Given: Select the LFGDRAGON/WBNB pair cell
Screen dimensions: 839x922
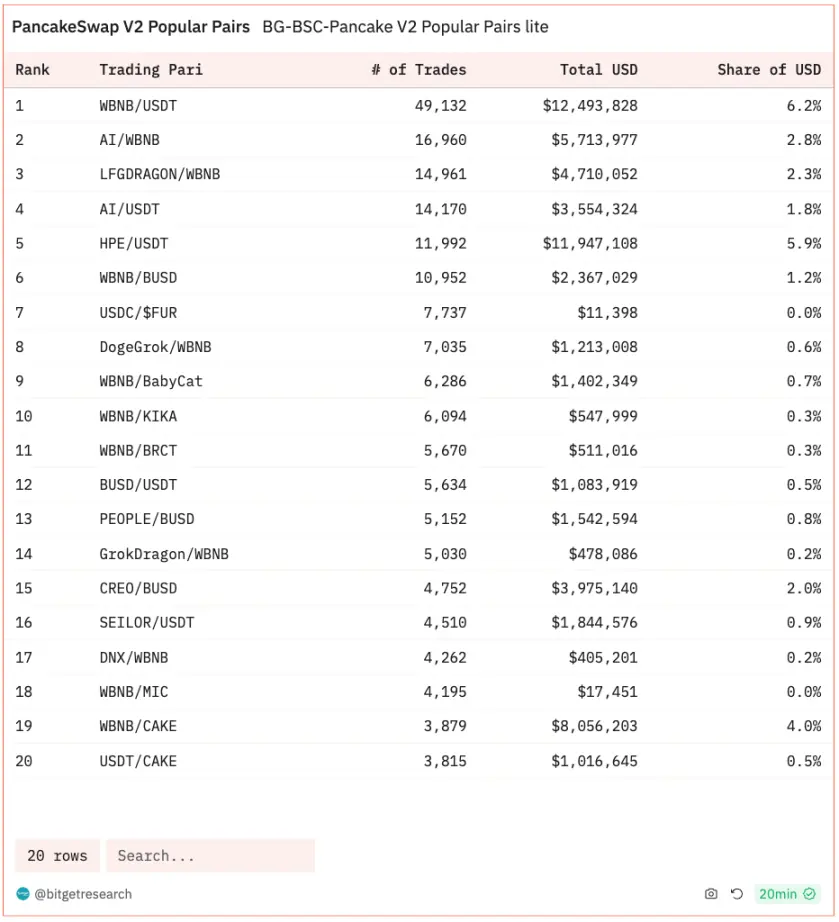Looking at the screenshot, I should (x=160, y=174).
